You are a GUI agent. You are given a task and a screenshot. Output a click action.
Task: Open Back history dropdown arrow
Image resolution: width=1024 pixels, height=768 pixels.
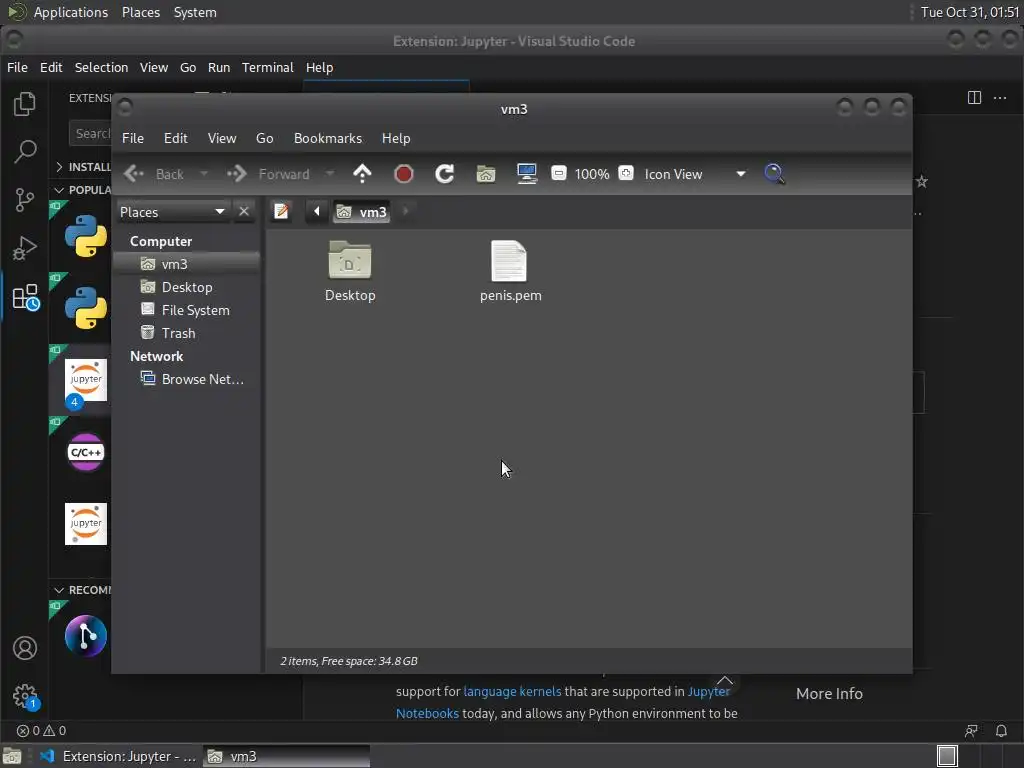click(204, 174)
